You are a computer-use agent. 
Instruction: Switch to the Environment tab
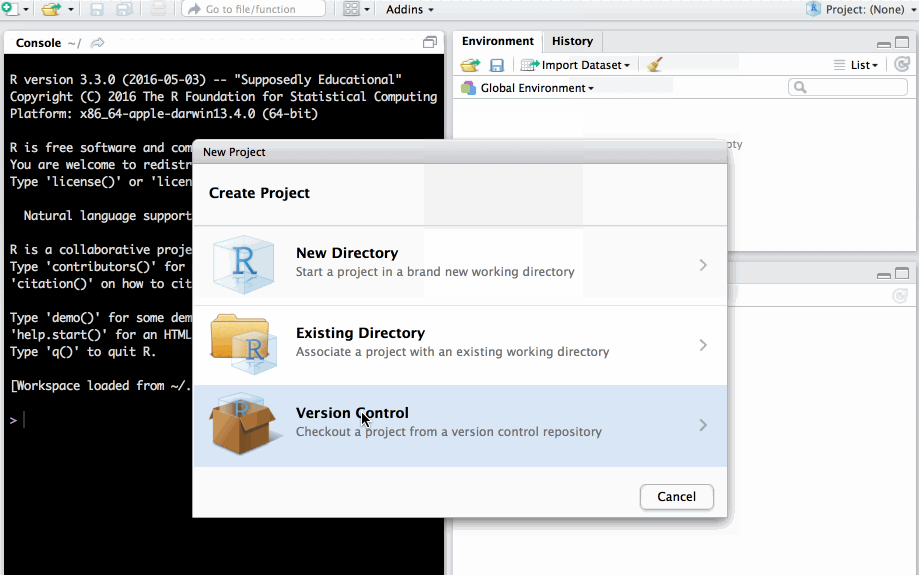[x=498, y=41]
